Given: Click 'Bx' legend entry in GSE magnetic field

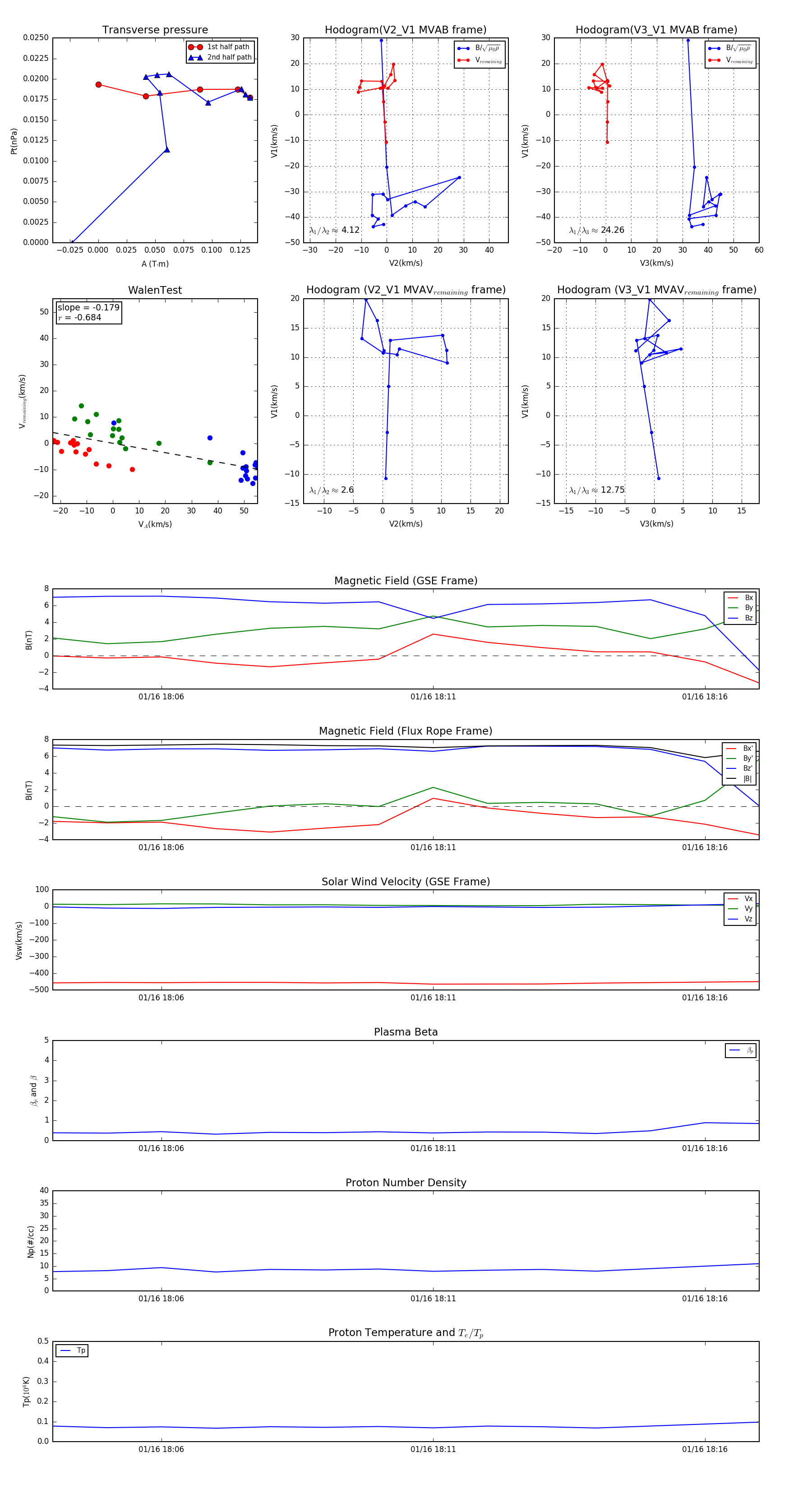Looking at the screenshot, I should [x=740, y=598].
